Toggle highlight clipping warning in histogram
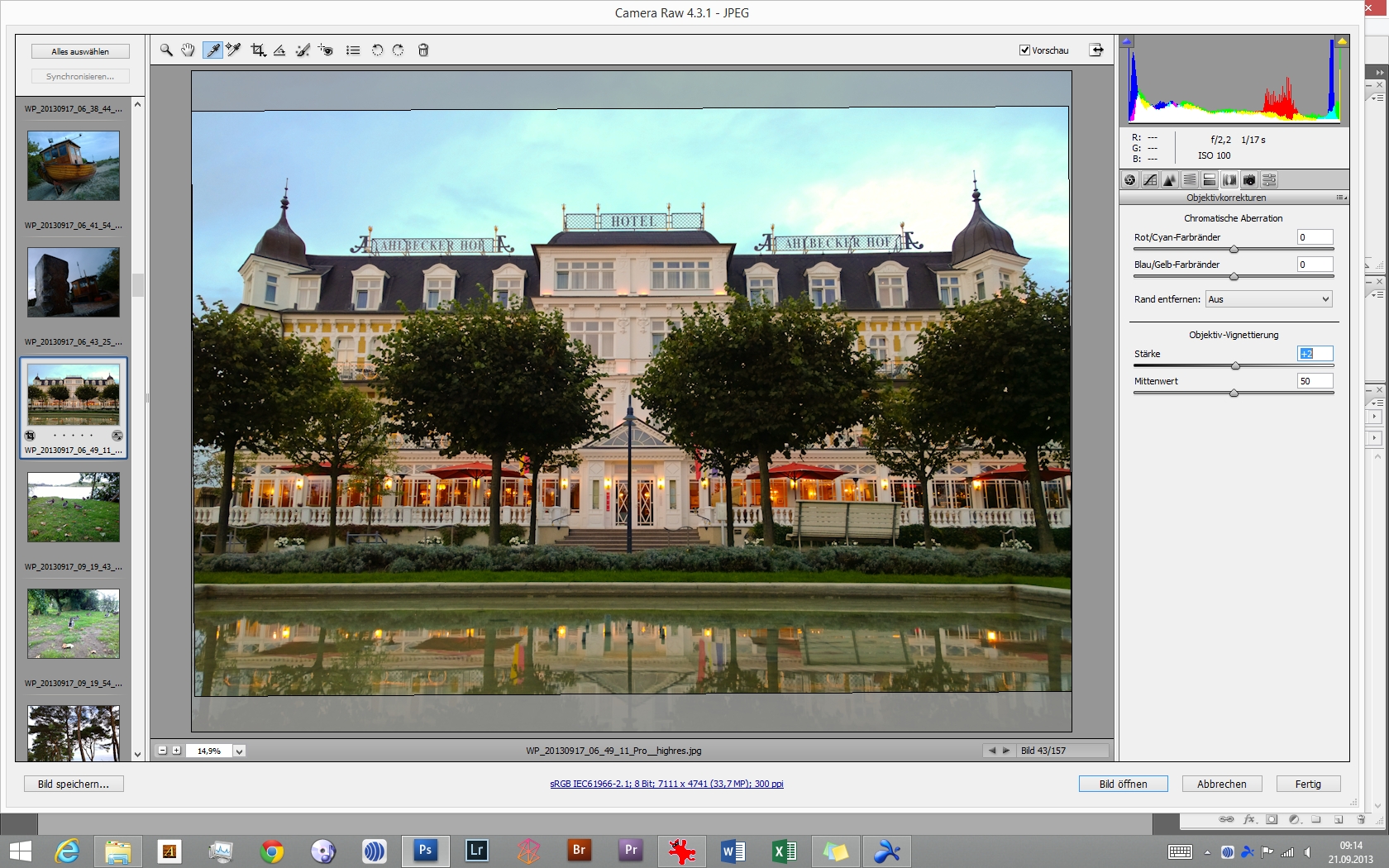Screen dimensions: 1389x868 click(x=1343, y=41)
